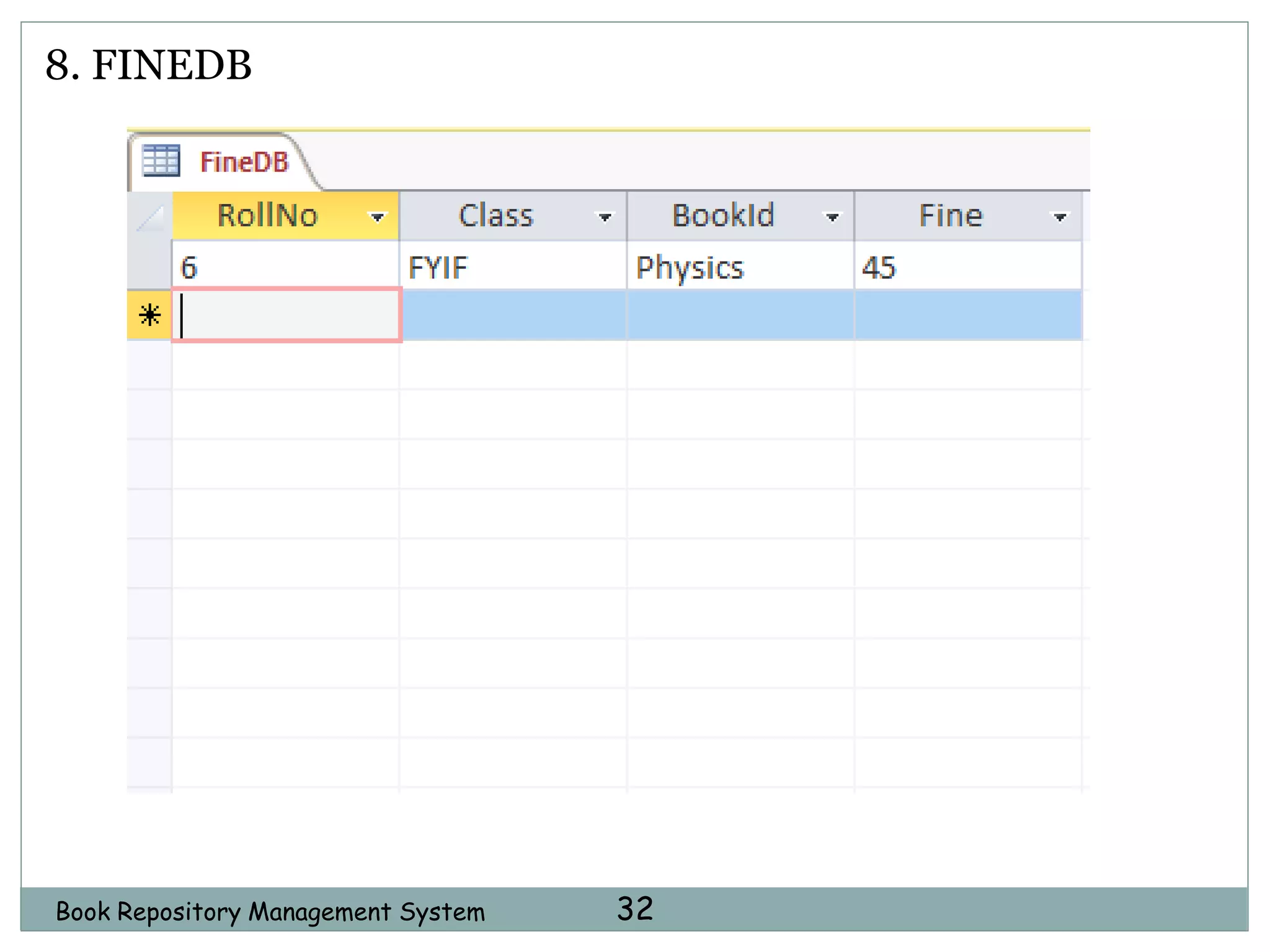Click the 'Book Repository Management System' footer text

tap(270, 912)
